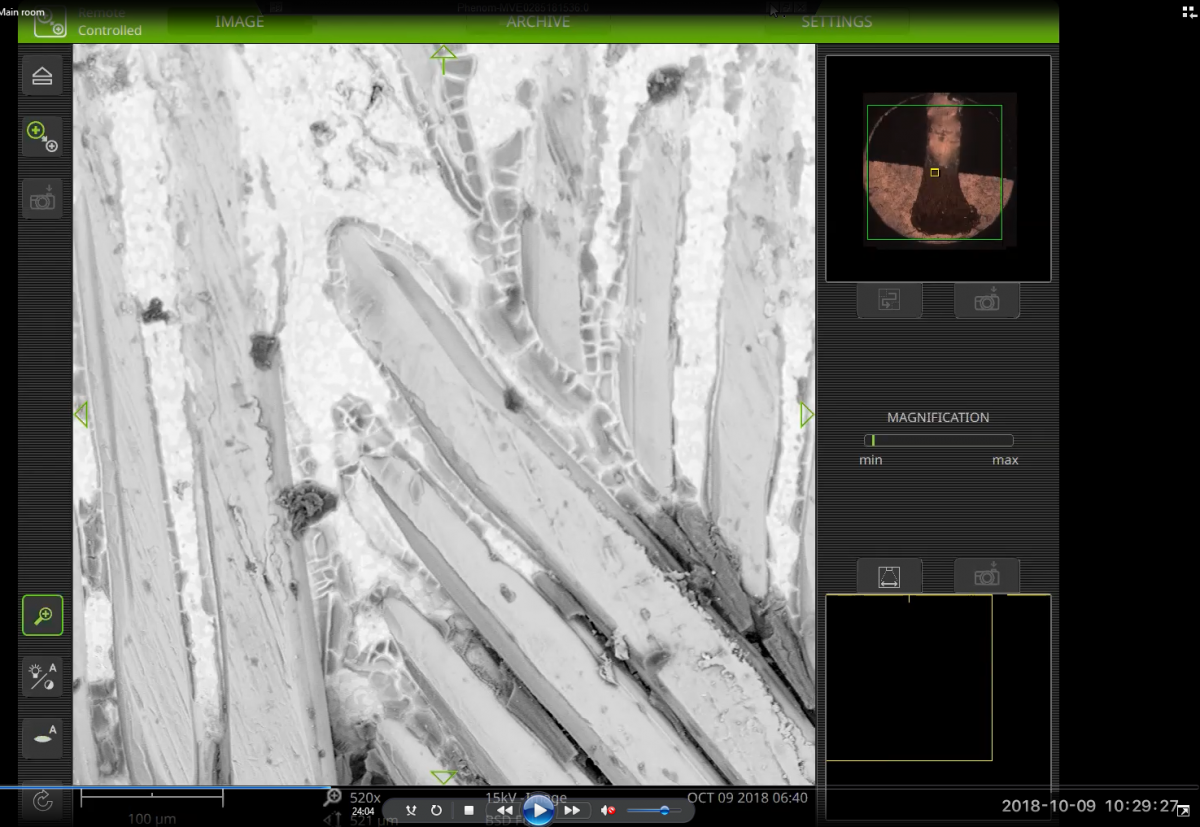Click the auto focus icon
1200x827 pixels.
42,738
